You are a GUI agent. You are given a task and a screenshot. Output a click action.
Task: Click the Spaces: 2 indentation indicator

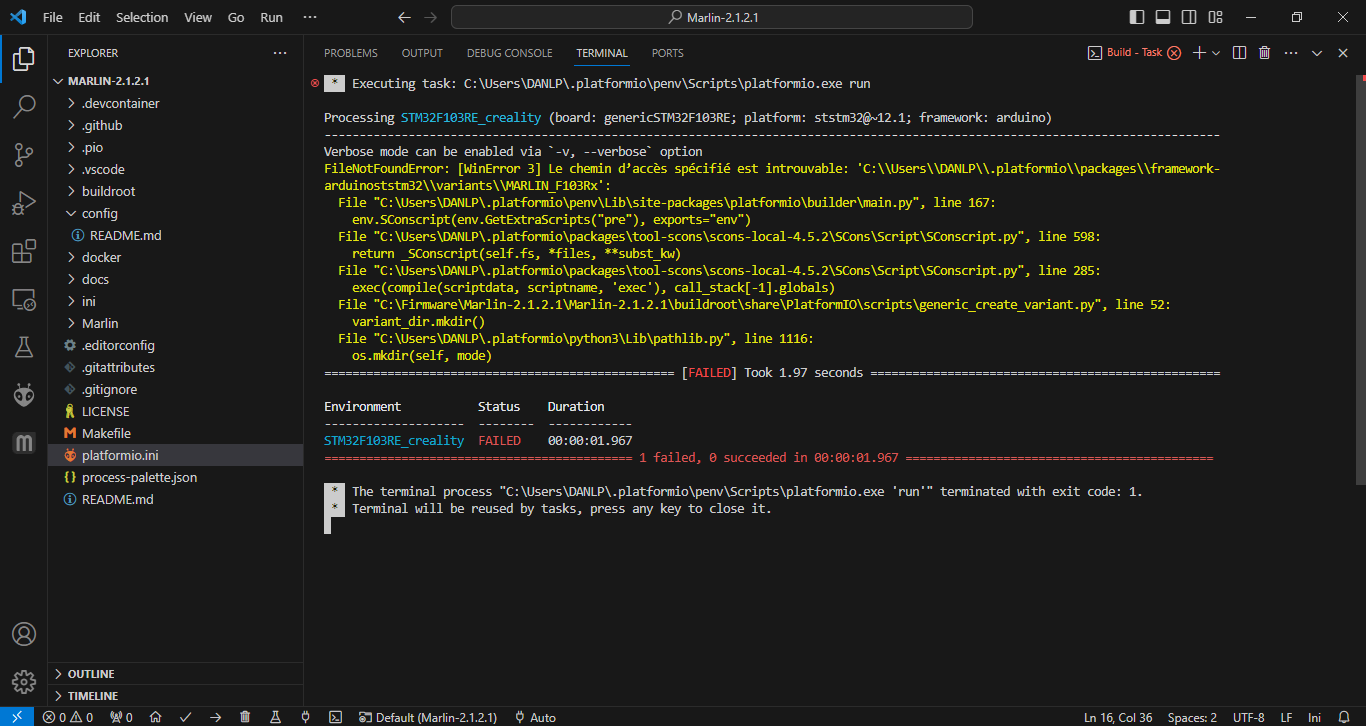pyautogui.click(x=1192, y=717)
